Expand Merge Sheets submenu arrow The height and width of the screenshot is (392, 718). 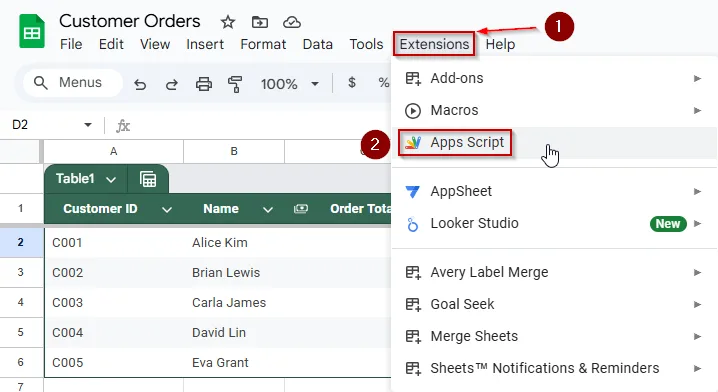(697, 337)
